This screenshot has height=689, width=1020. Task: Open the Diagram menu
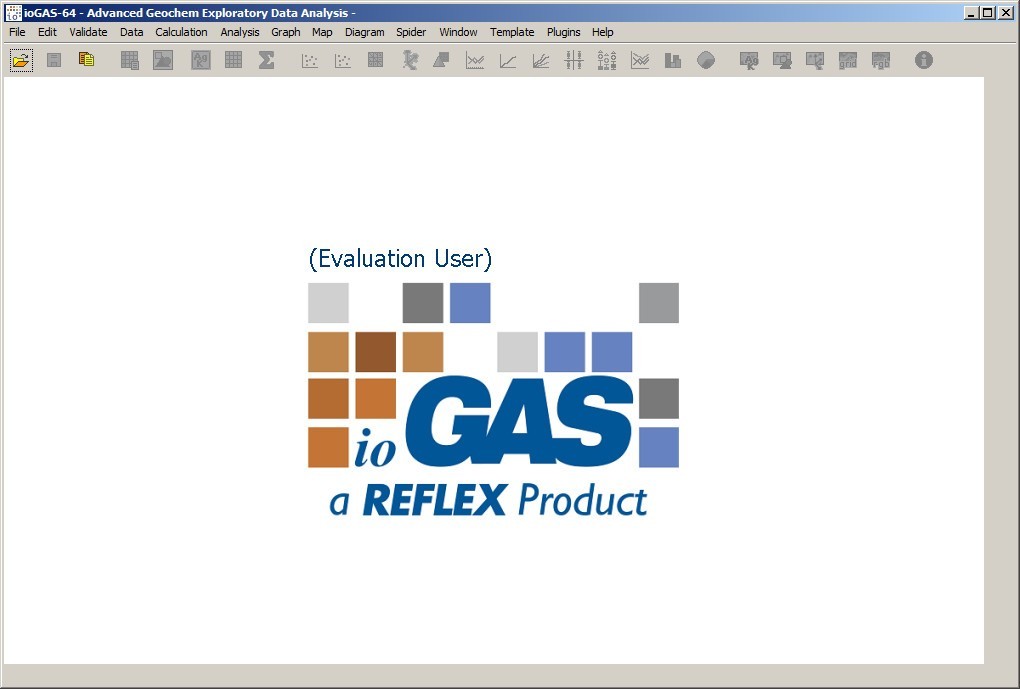[364, 32]
